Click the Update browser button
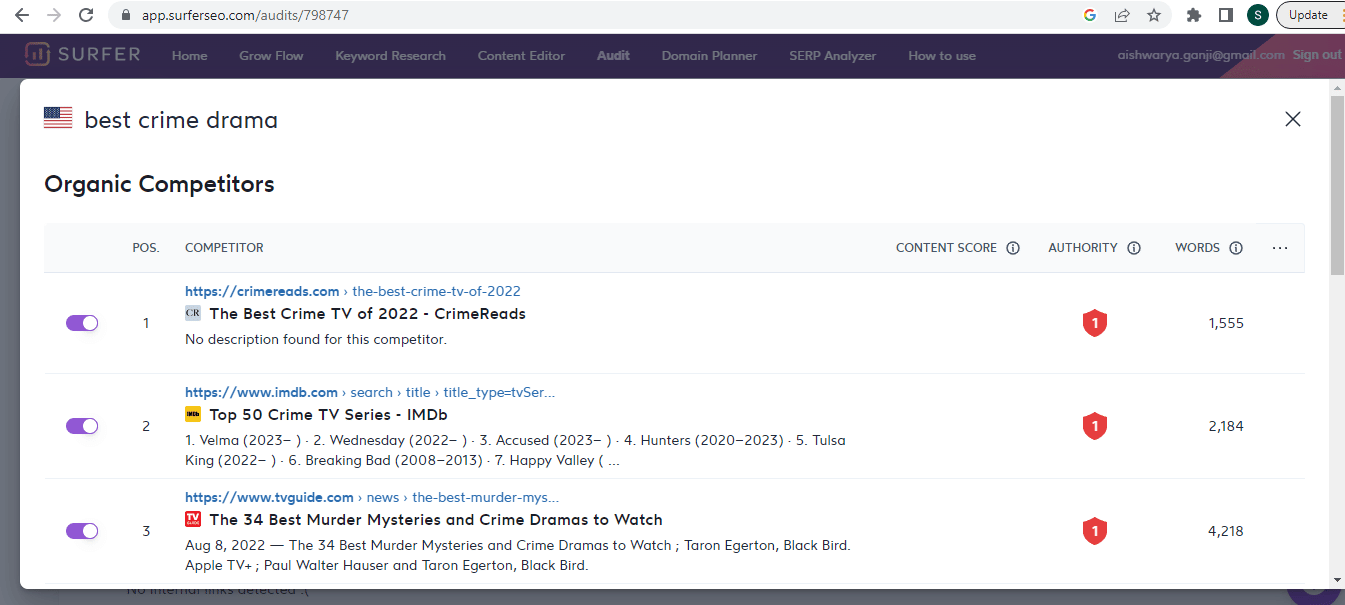Image resolution: width=1345 pixels, height=605 pixels. [x=1310, y=15]
